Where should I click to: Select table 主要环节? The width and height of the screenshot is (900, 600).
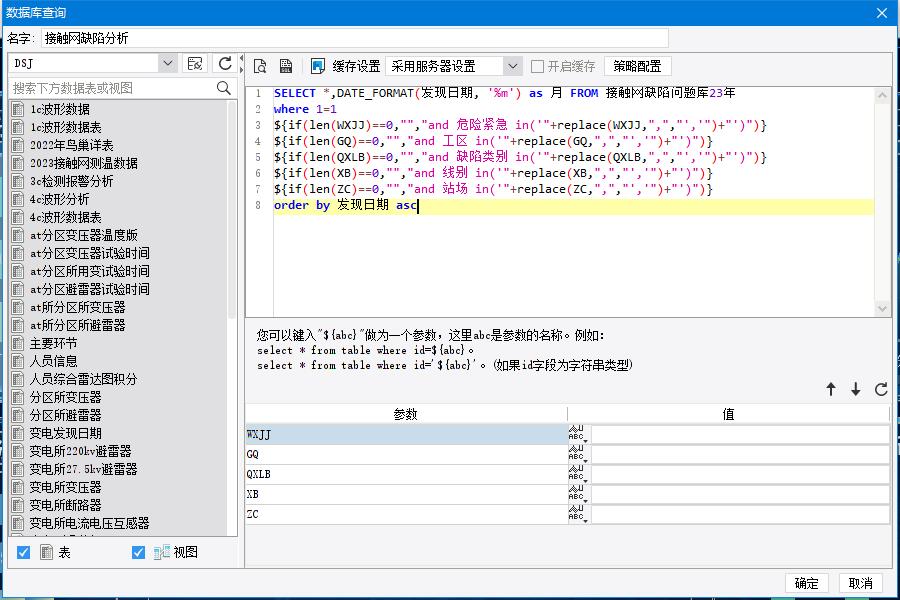(x=54, y=343)
